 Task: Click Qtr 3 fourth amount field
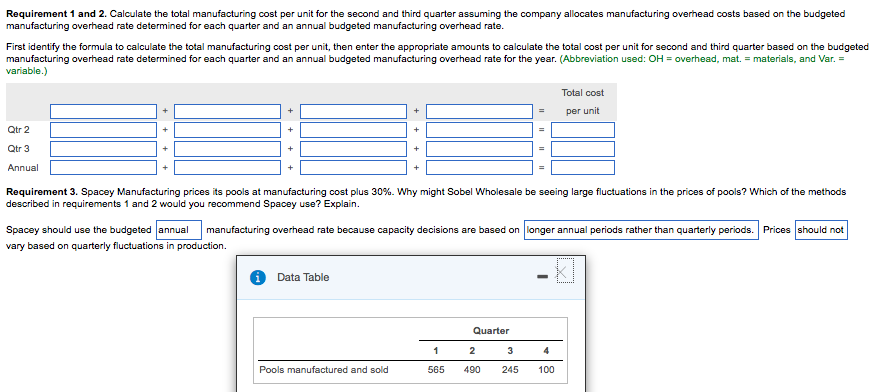(479, 149)
